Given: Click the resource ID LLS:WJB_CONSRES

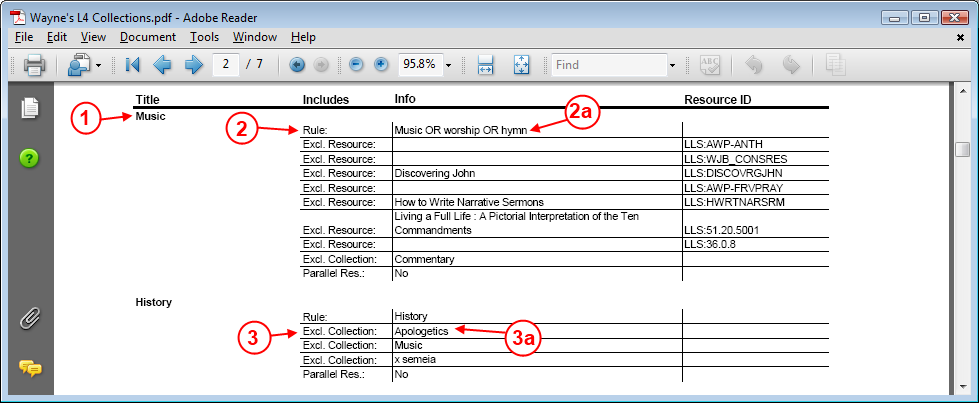Looking at the screenshot, I should [736, 159].
